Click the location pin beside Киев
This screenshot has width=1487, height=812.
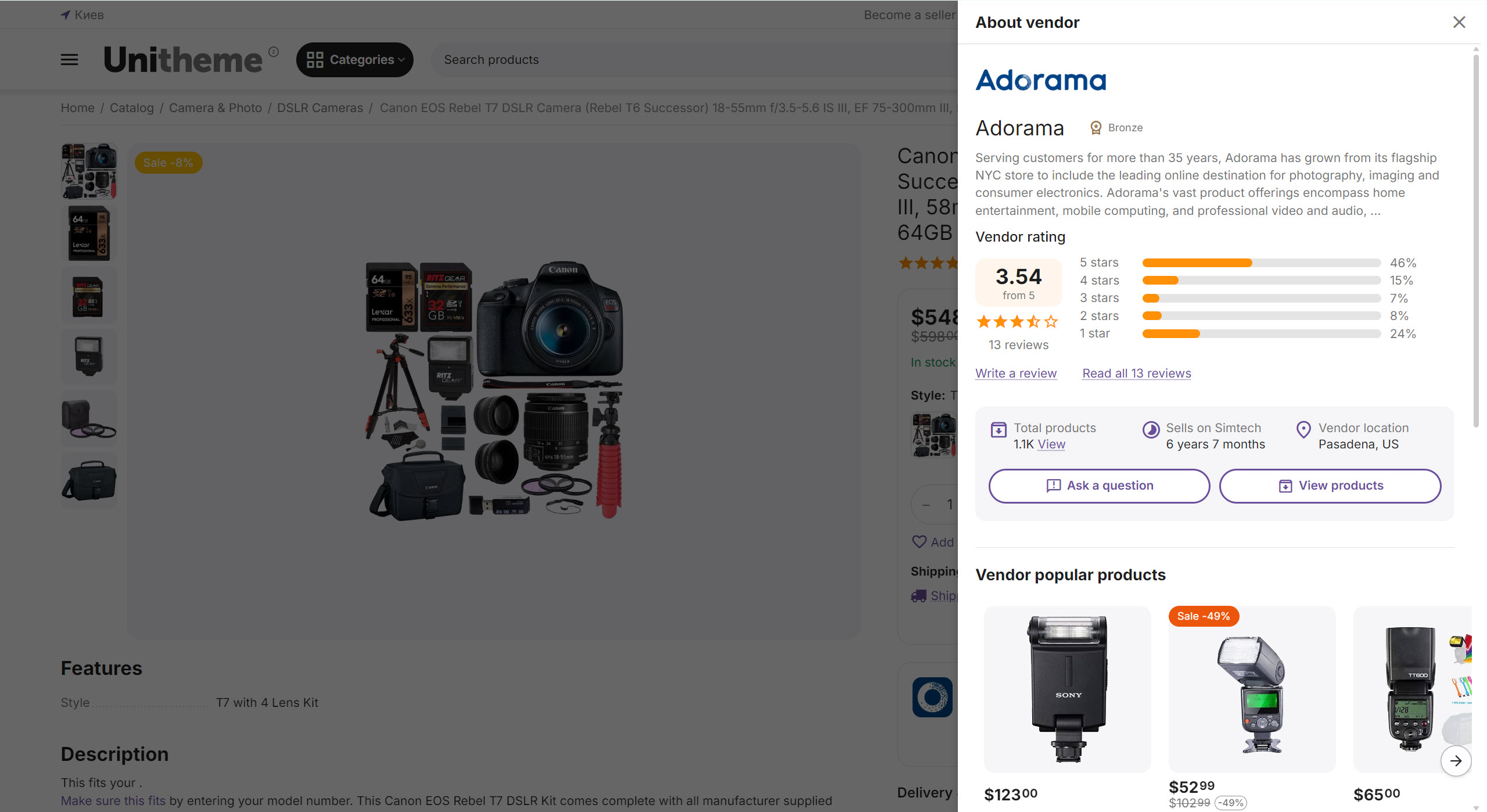66,15
